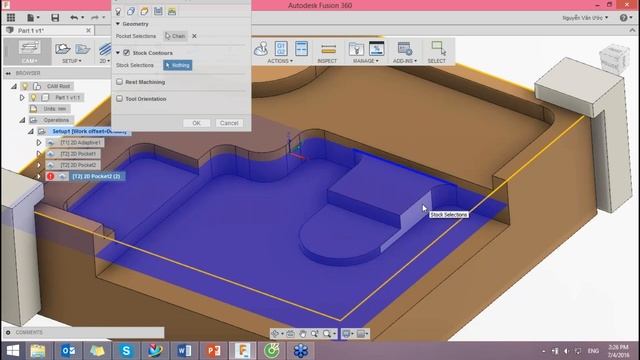Open the File menu dropdown

click(x=33, y=18)
